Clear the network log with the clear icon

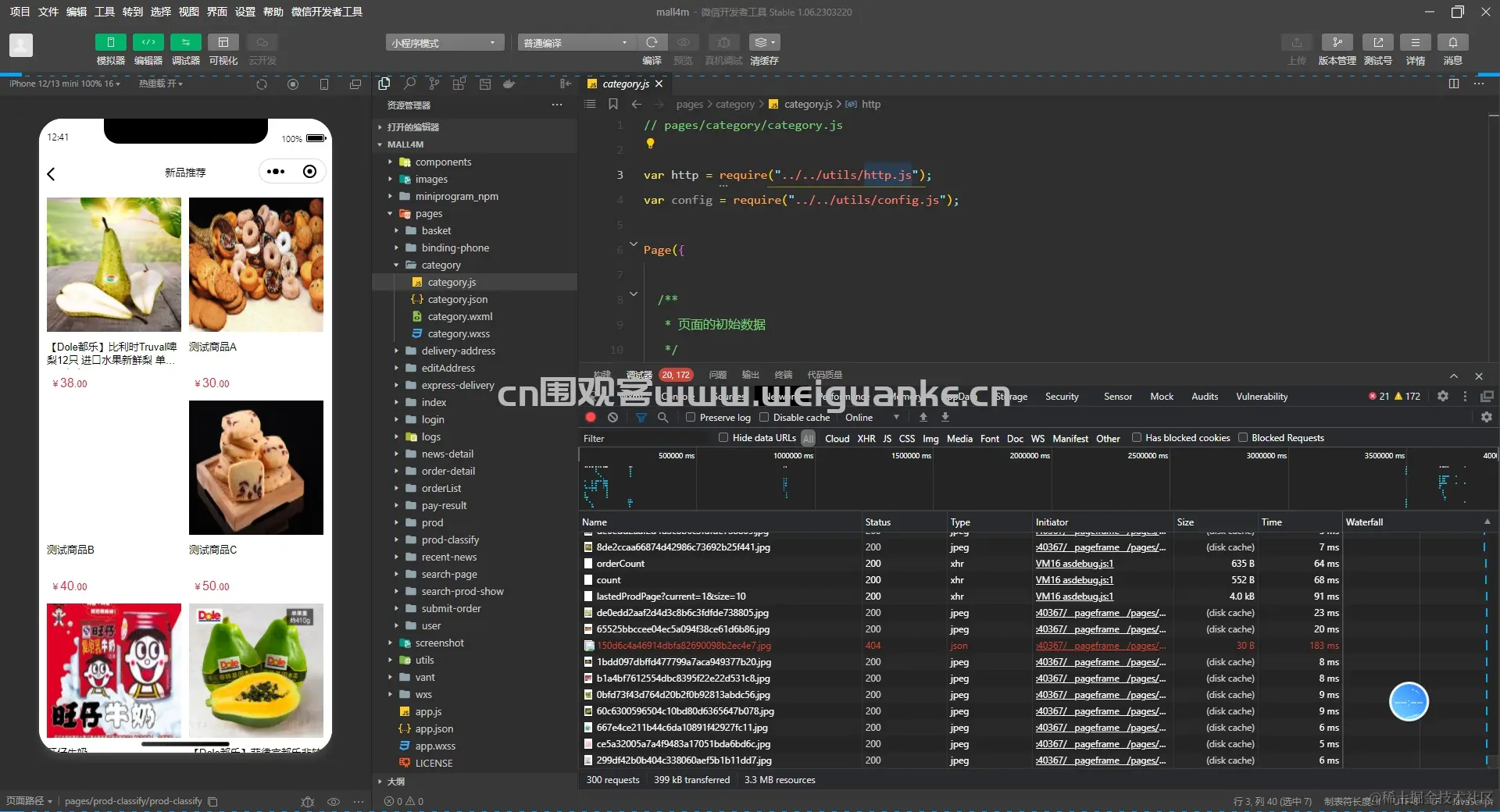point(613,418)
